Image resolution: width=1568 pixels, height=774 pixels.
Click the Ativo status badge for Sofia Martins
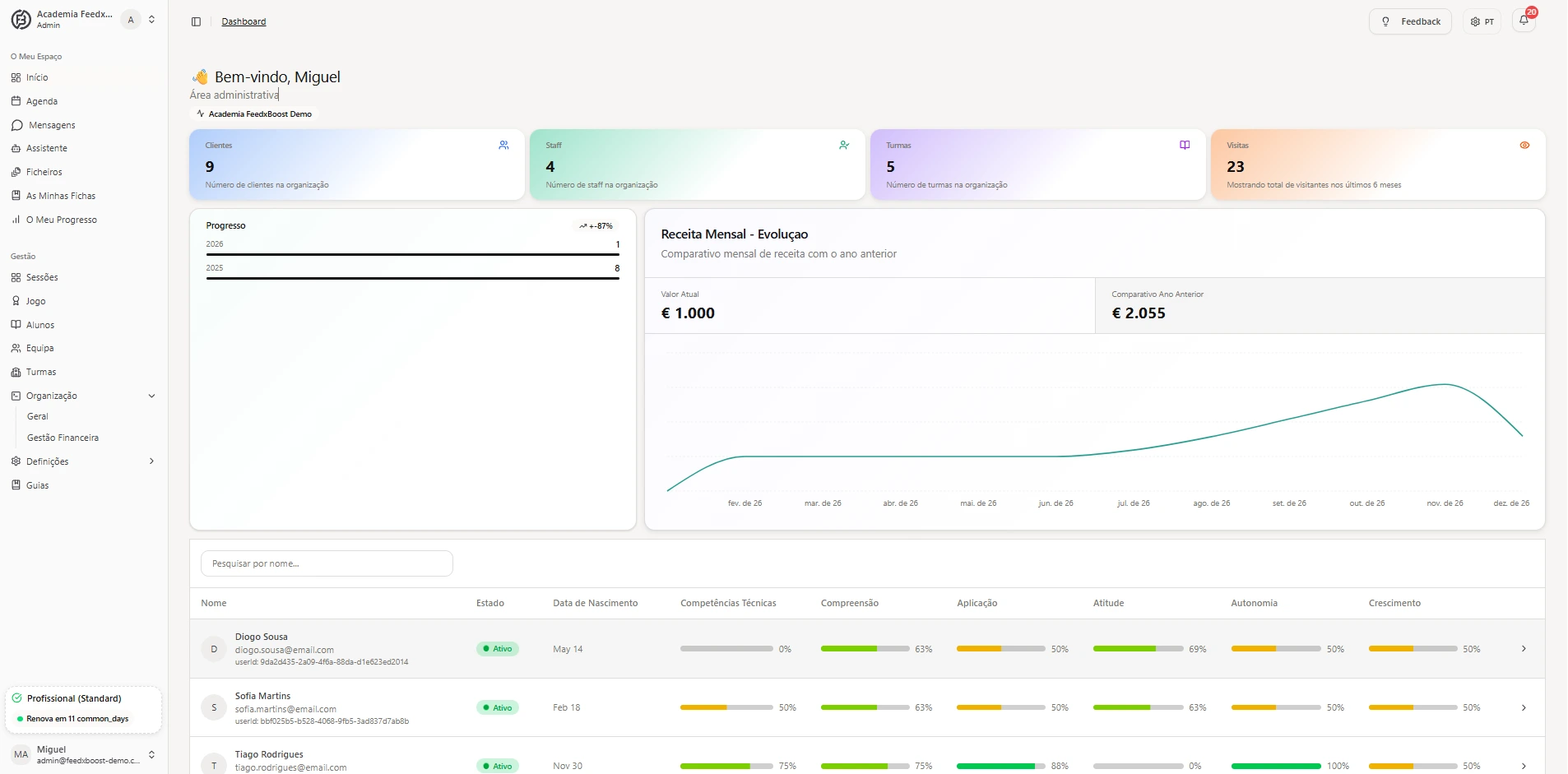tap(497, 707)
